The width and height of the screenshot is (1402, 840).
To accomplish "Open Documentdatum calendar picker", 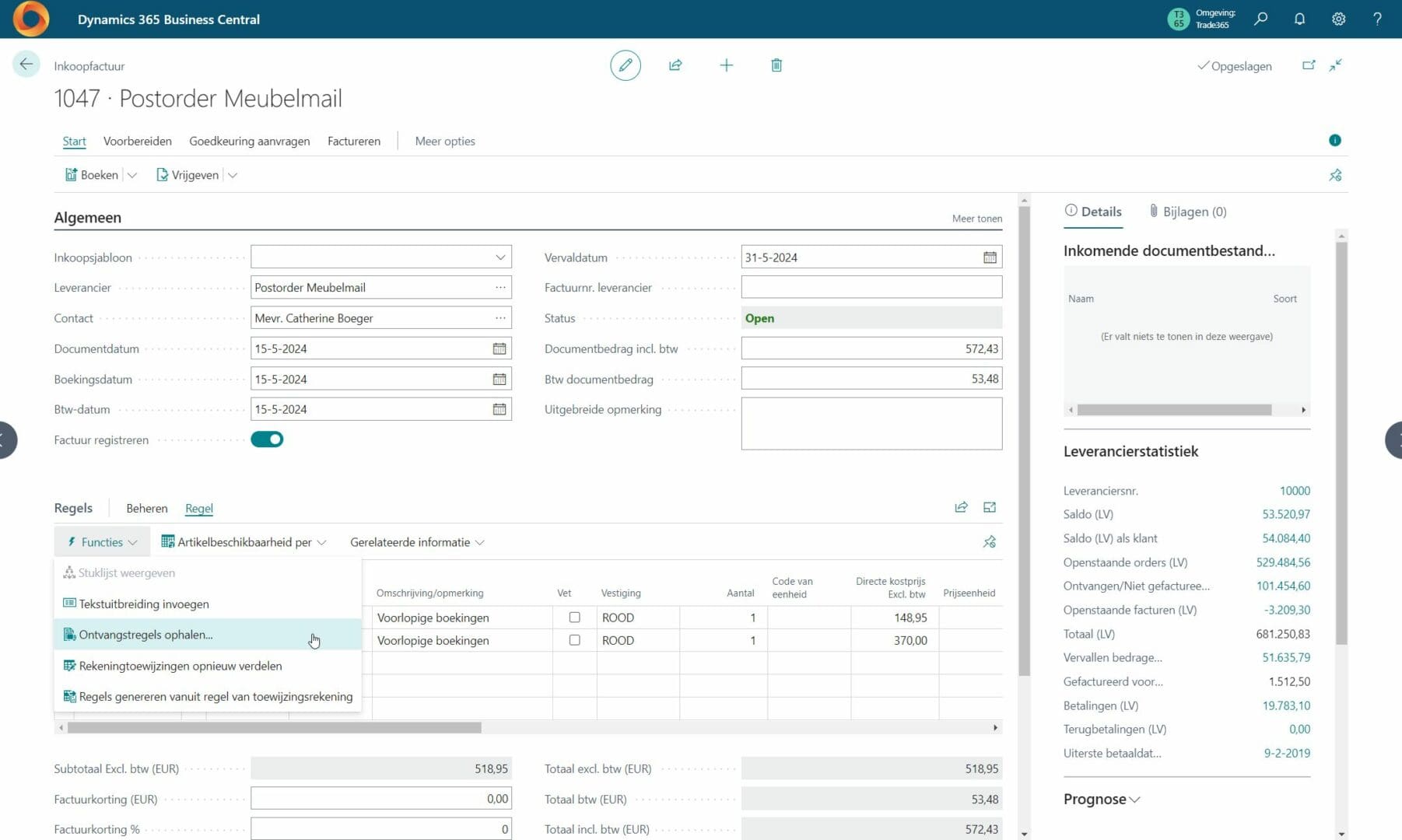I will [499, 348].
